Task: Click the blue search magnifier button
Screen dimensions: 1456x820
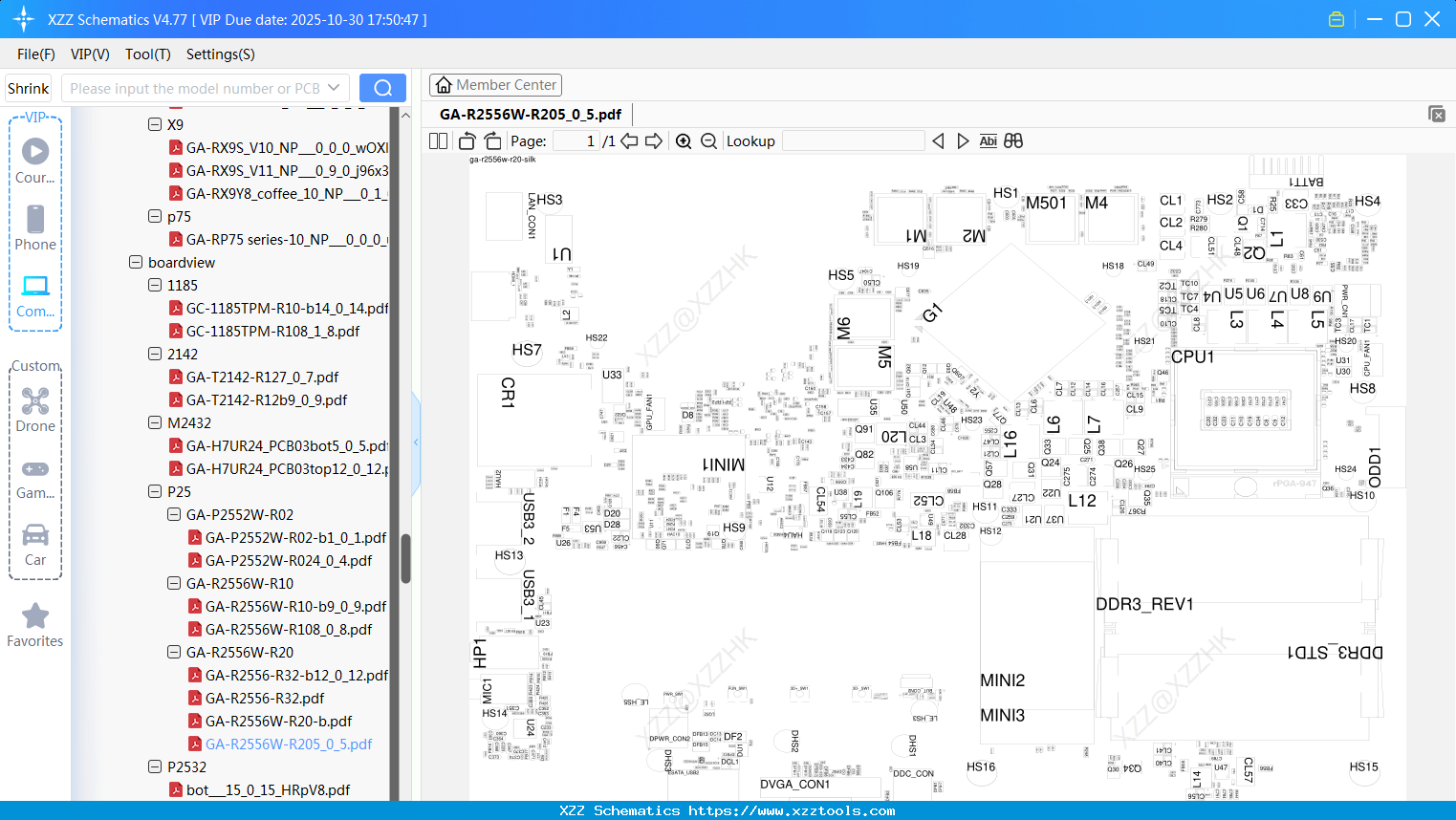Action: [x=382, y=88]
